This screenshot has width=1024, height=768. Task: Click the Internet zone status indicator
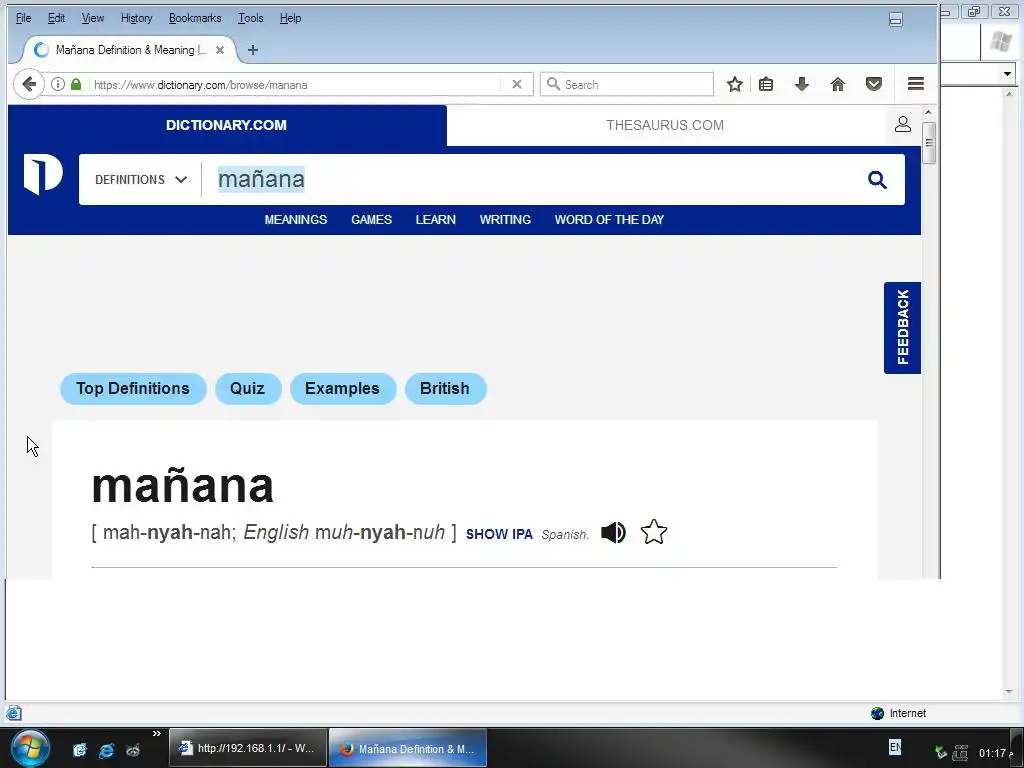[x=899, y=713]
